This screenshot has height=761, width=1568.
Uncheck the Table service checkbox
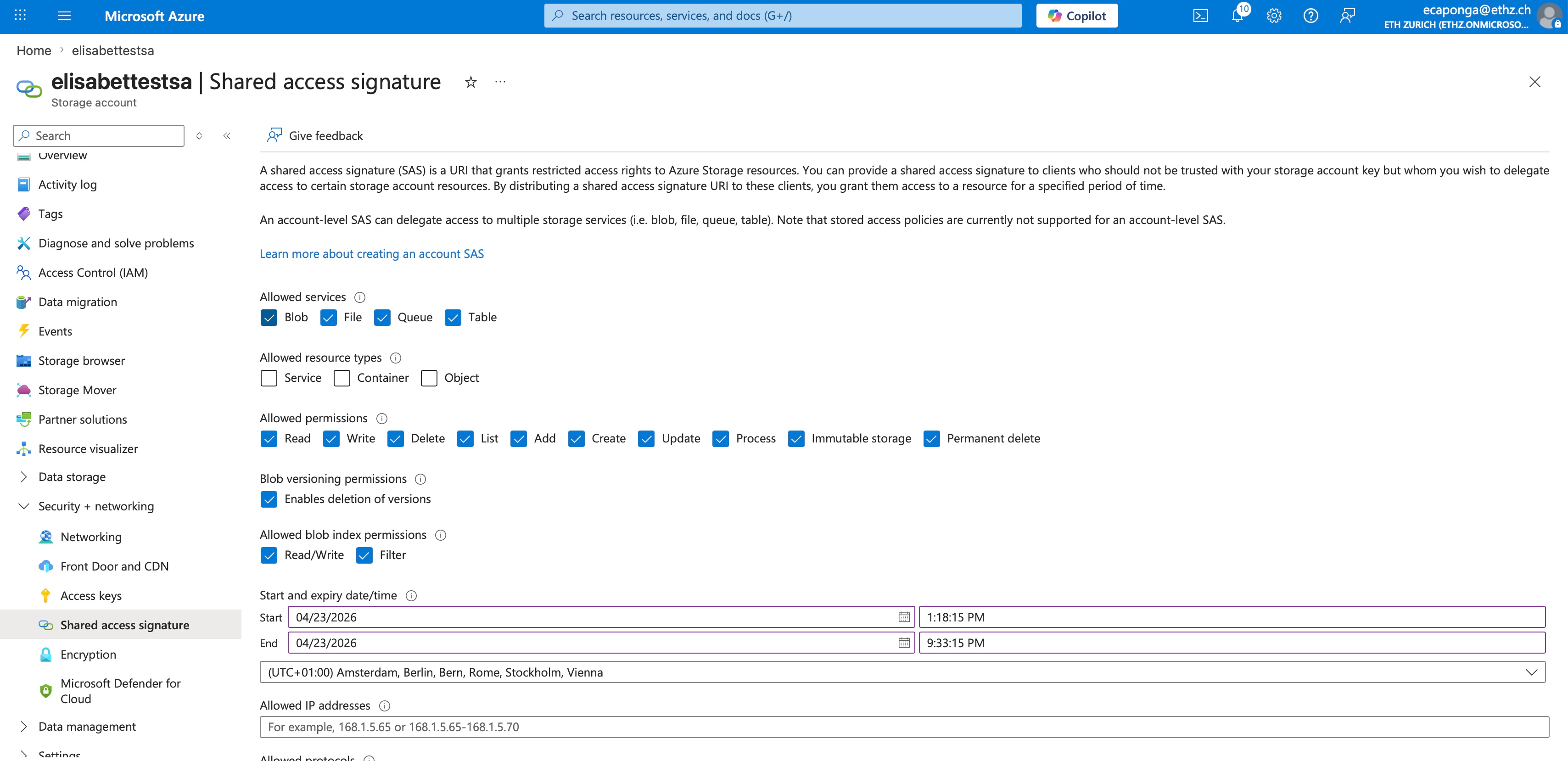click(453, 317)
